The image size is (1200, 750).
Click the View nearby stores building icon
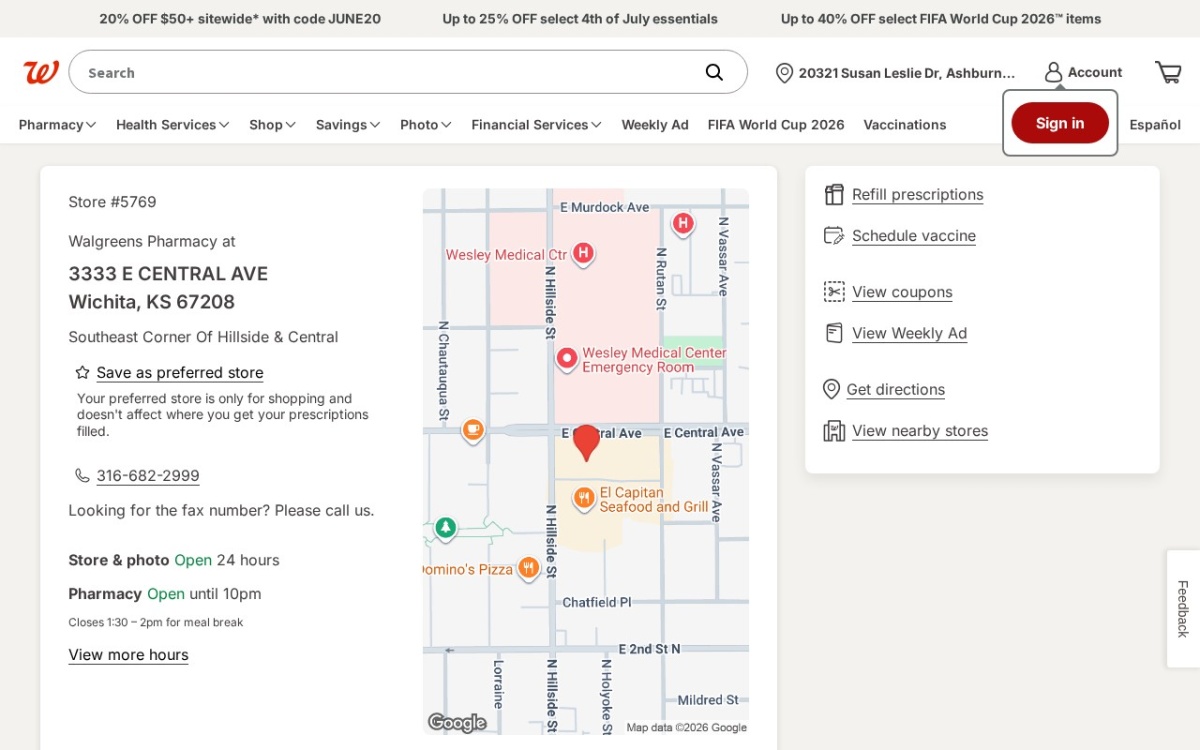tap(834, 431)
